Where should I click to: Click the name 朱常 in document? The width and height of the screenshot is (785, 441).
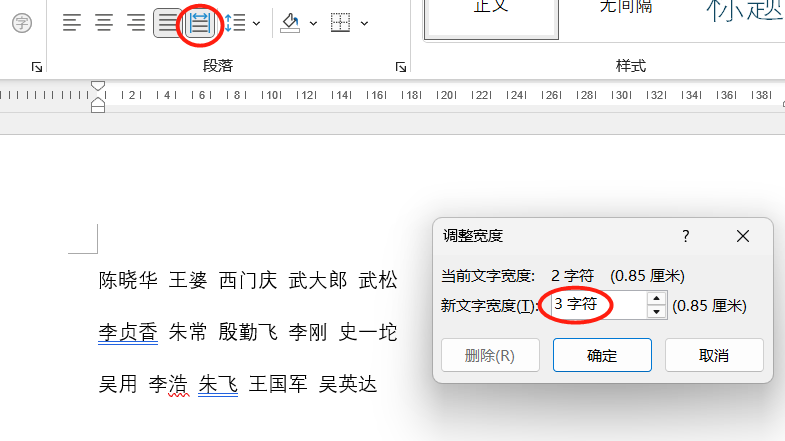click(x=188, y=332)
